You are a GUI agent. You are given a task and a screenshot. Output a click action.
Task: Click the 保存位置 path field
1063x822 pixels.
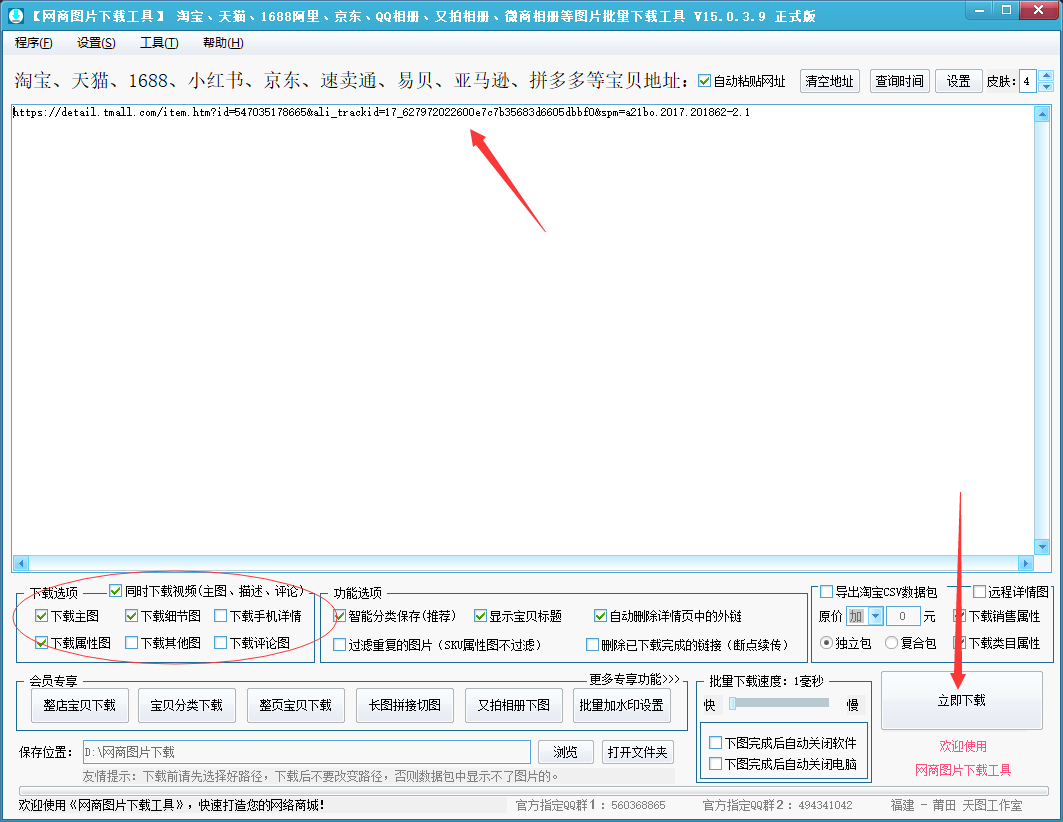click(x=306, y=752)
